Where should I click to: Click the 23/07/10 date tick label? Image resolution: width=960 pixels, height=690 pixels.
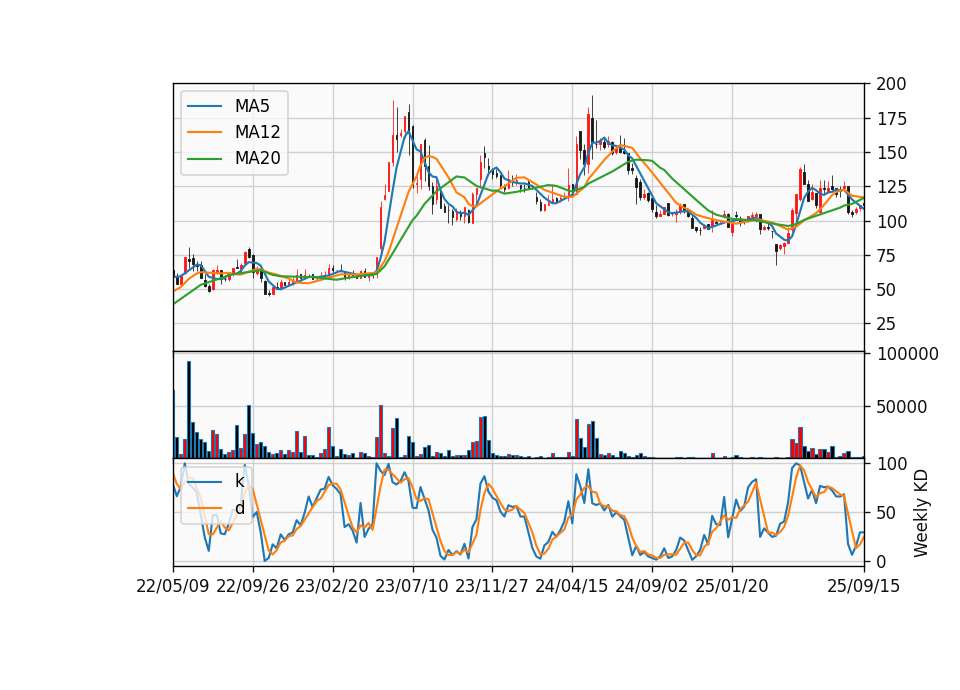(412, 586)
